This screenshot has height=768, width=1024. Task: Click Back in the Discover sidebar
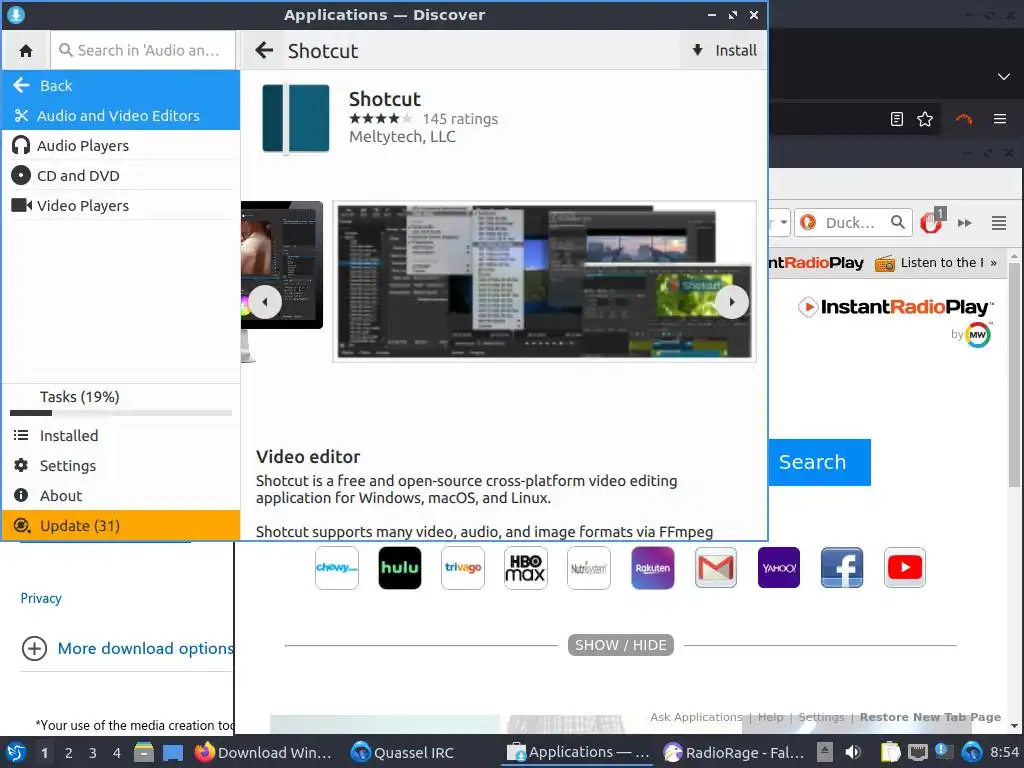point(121,86)
